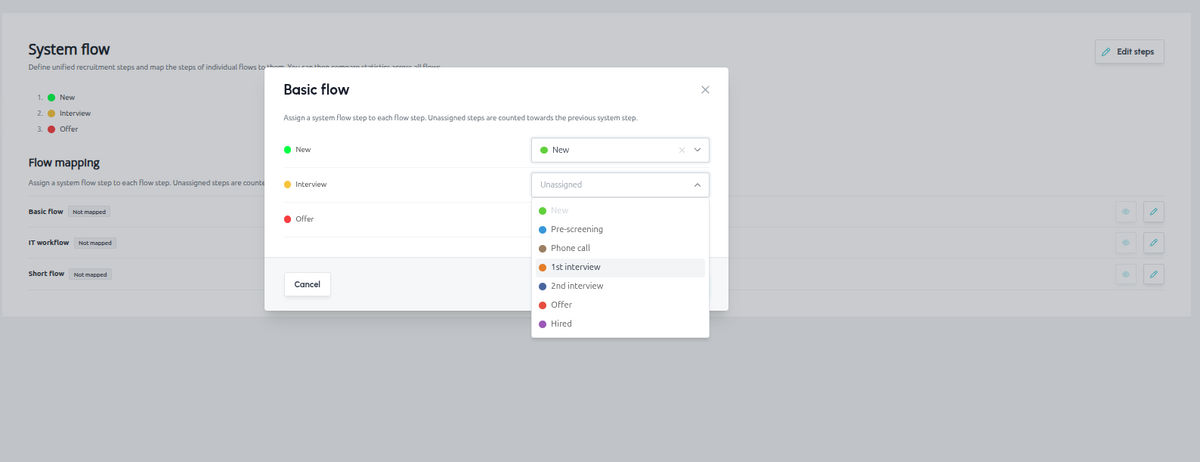Screen dimensions: 1200x462
Task: Select Hired option
Action: pos(620,324)
